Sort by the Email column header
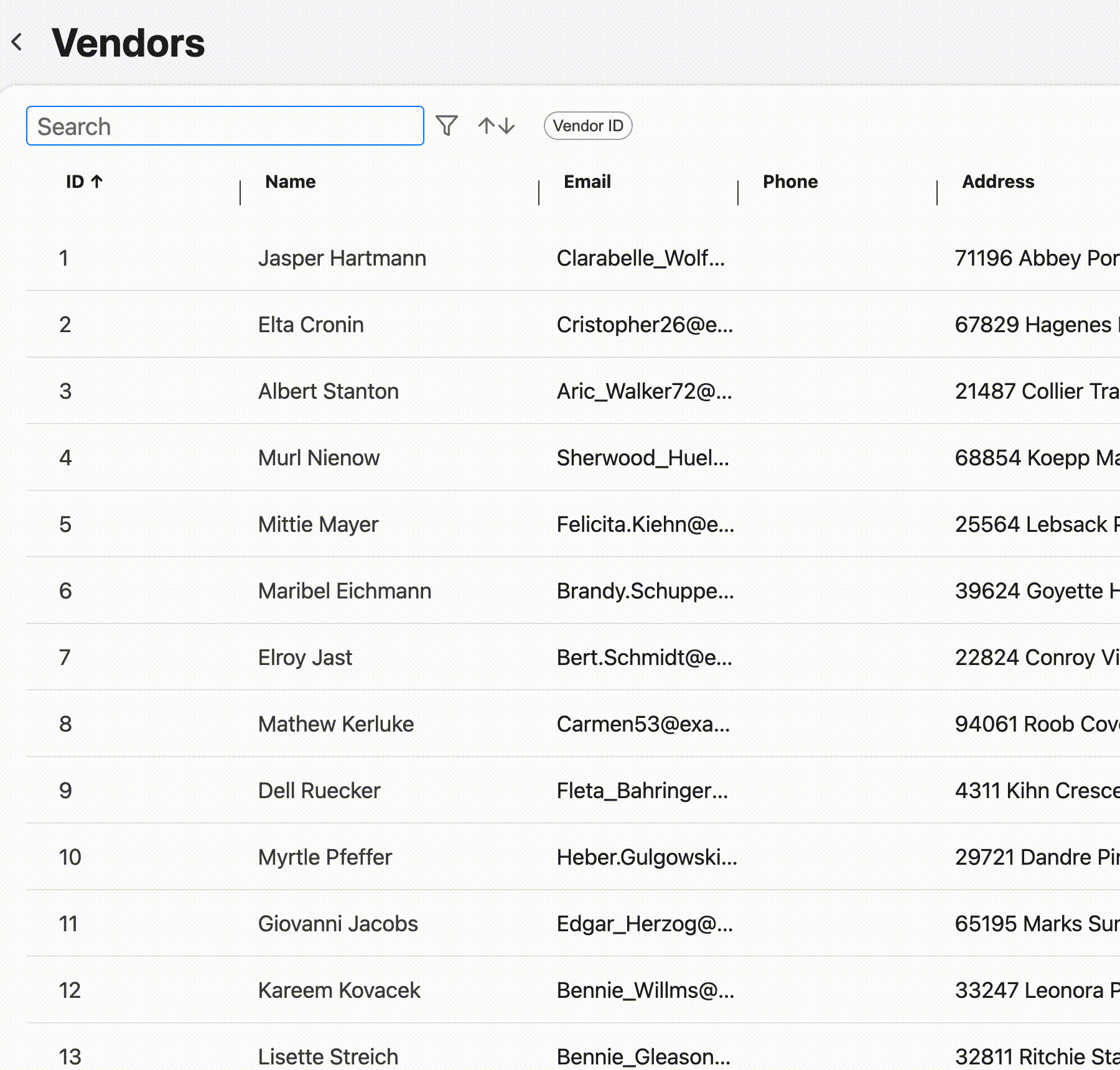The image size is (1120, 1070). (x=587, y=182)
